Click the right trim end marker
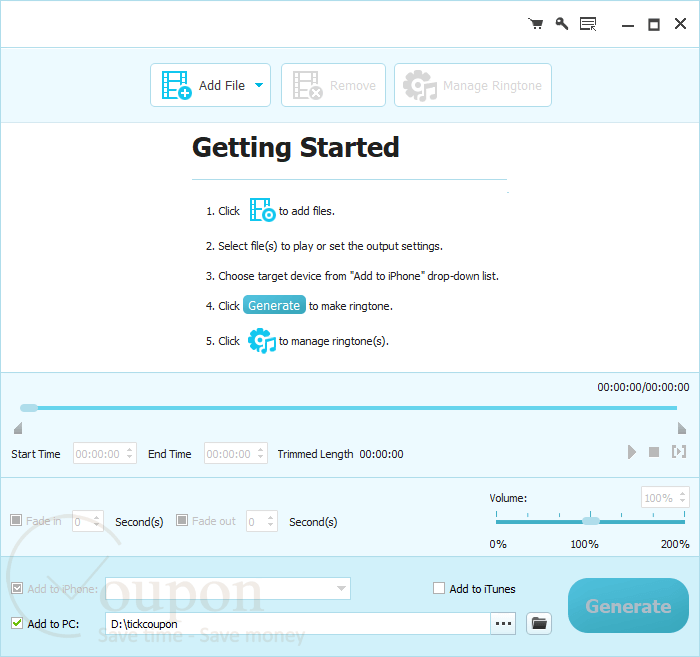This screenshot has width=700, height=657. click(682, 428)
